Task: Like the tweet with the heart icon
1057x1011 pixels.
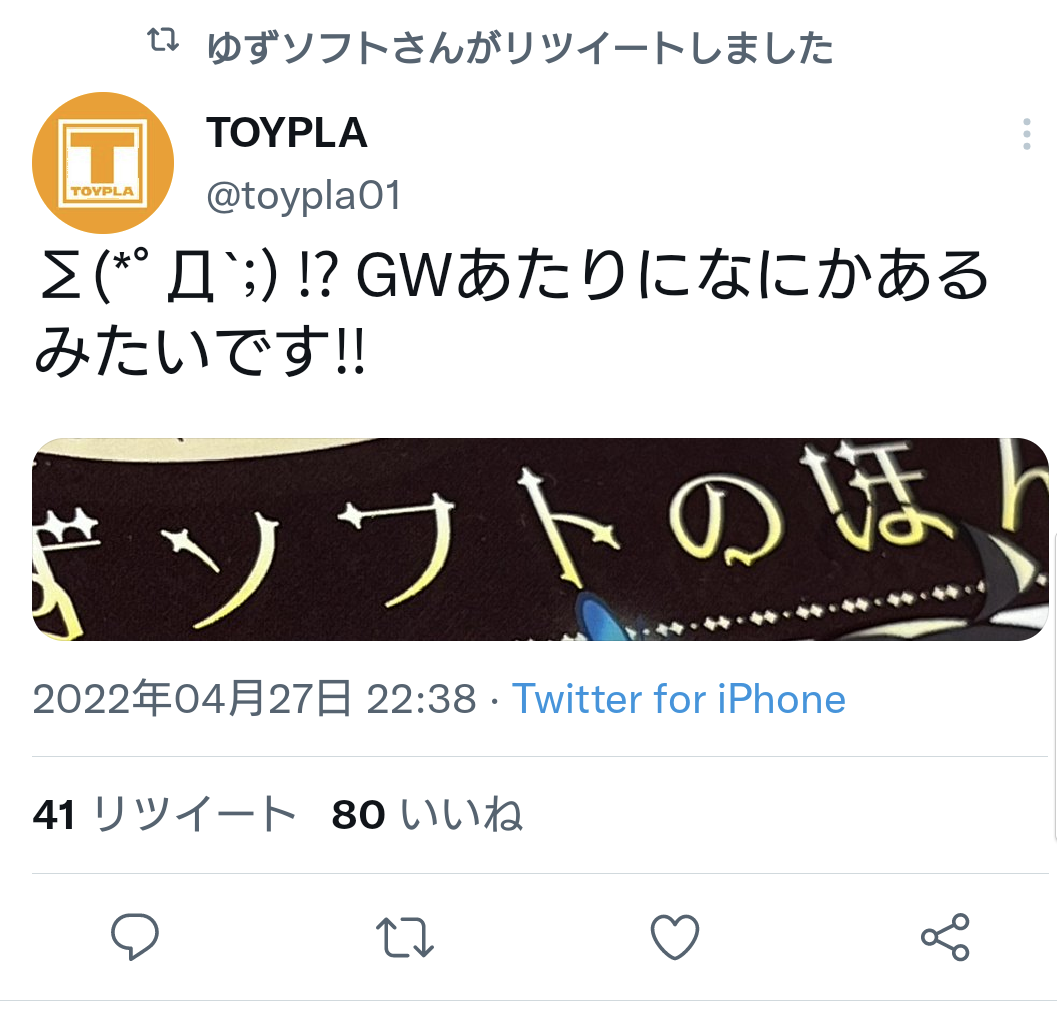Action: click(x=675, y=936)
